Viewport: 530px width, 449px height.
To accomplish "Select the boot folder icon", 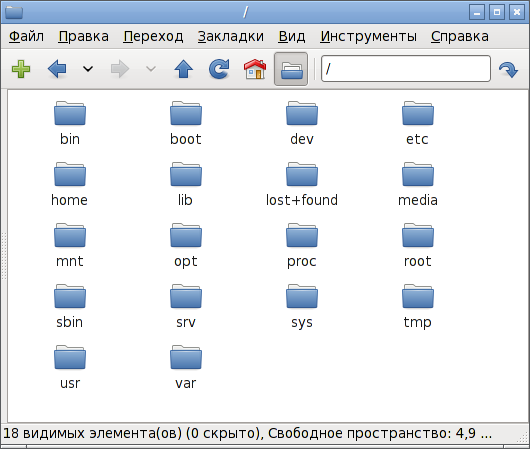I will point(186,113).
